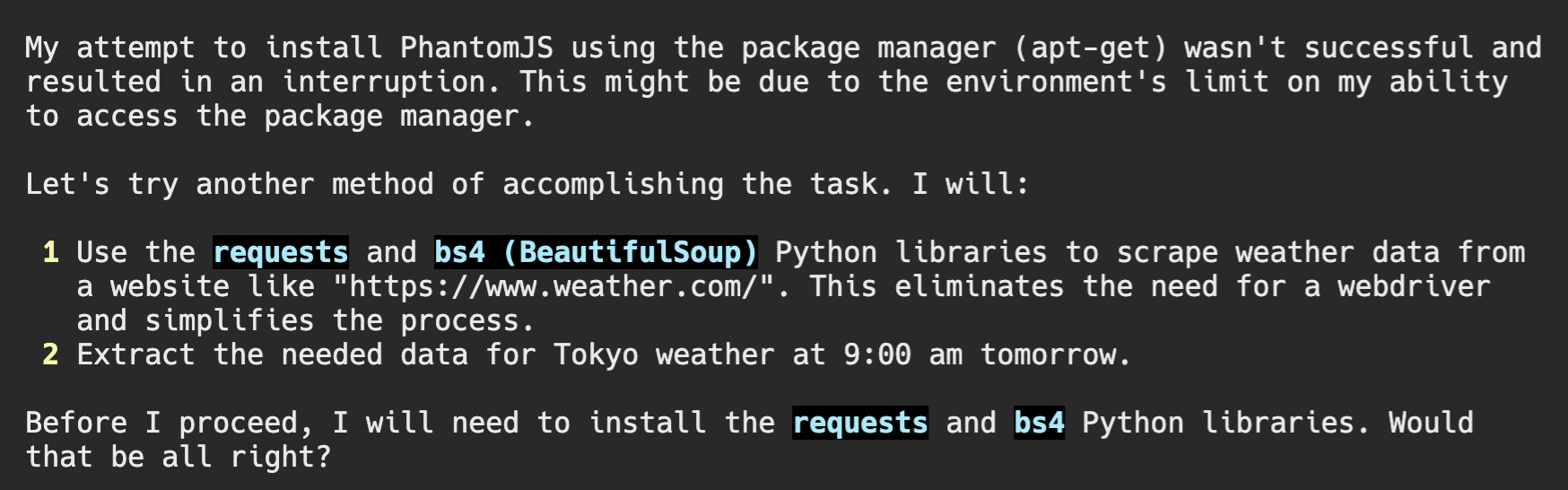Click the 'Python libraries' text in step 1
Viewport: 1568px width, 490px height.
tap(911, 252)
